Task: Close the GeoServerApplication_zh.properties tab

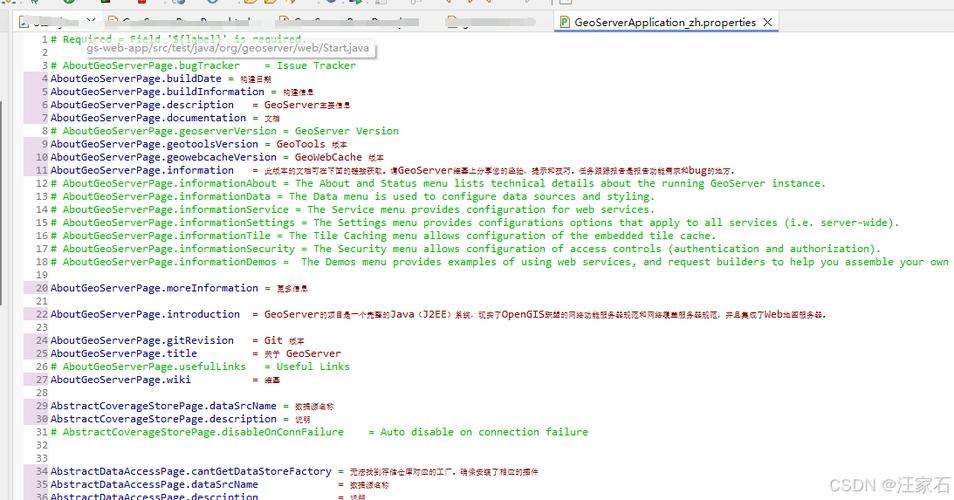Action: 768,22
